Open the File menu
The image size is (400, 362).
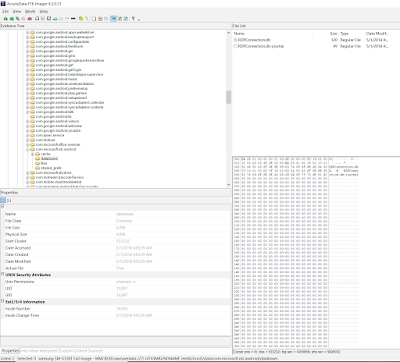[6, 11]
